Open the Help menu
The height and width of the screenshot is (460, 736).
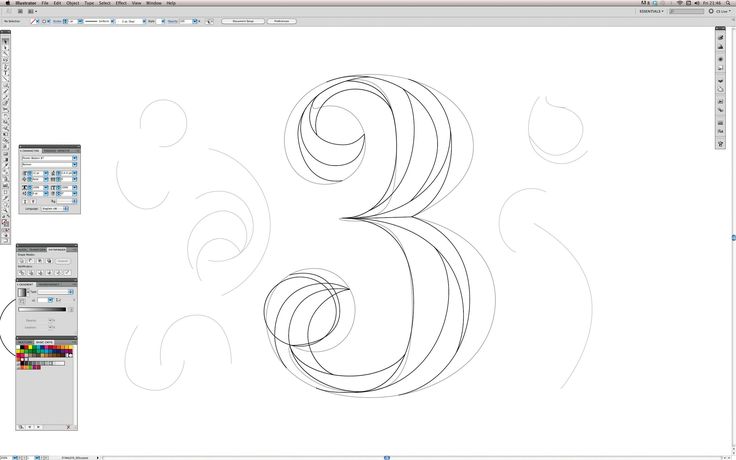click(x=171, y=3)
